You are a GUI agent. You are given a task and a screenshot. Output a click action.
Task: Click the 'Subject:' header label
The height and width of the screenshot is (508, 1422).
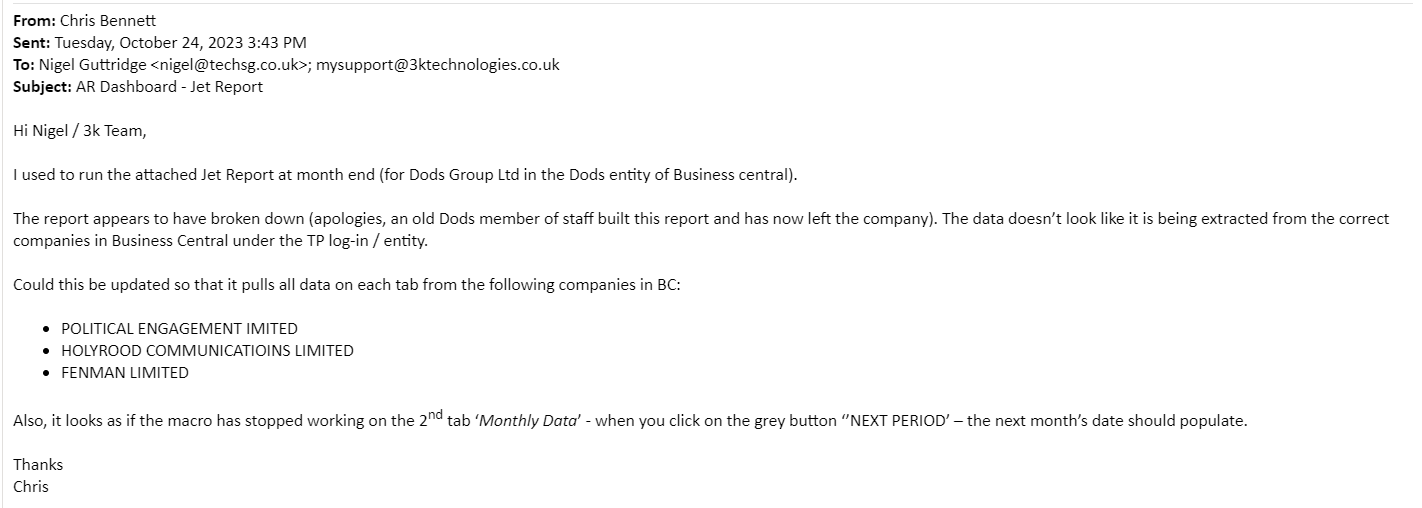42,86
